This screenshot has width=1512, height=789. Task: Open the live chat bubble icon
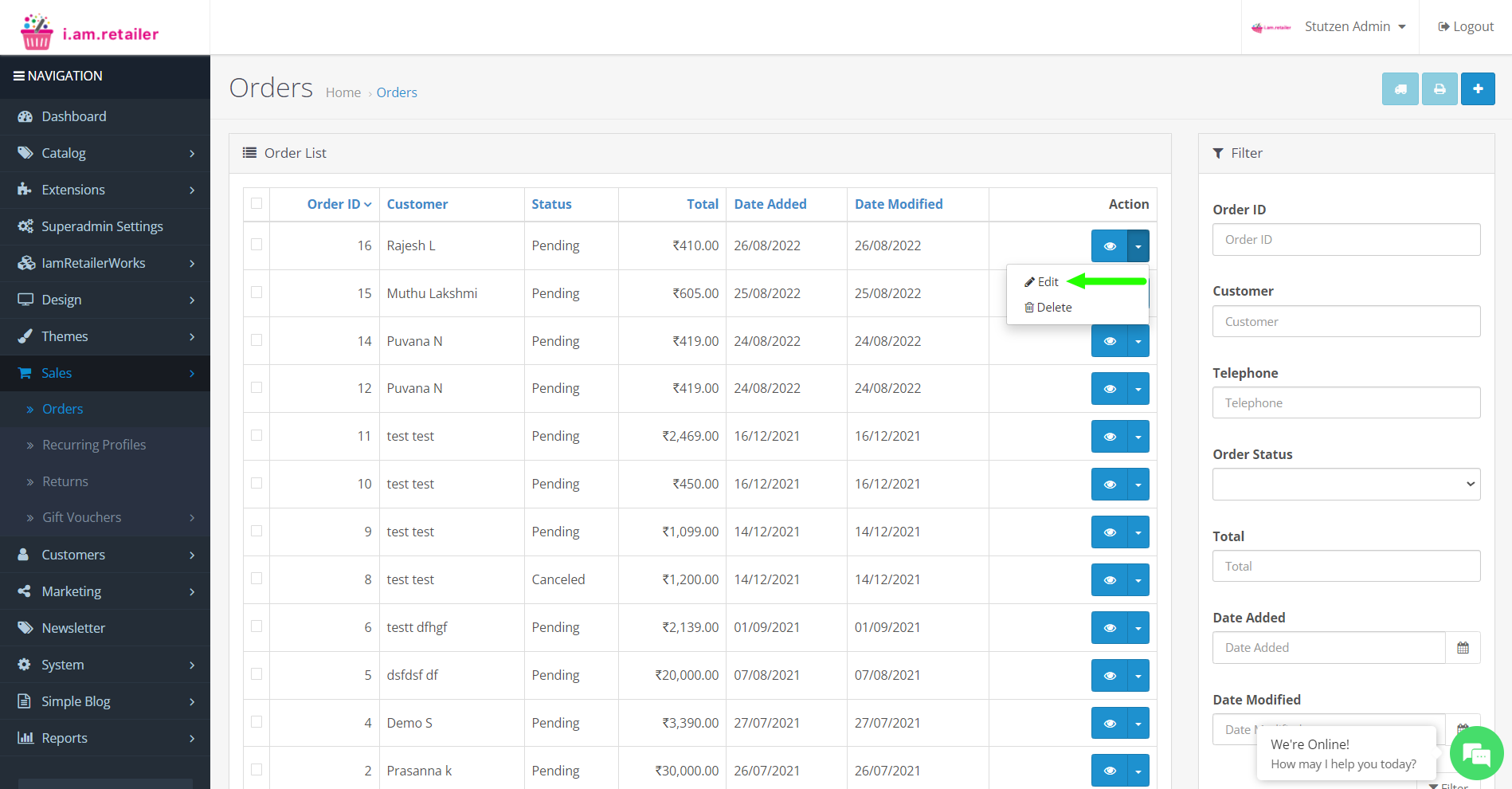(1476, 753)
